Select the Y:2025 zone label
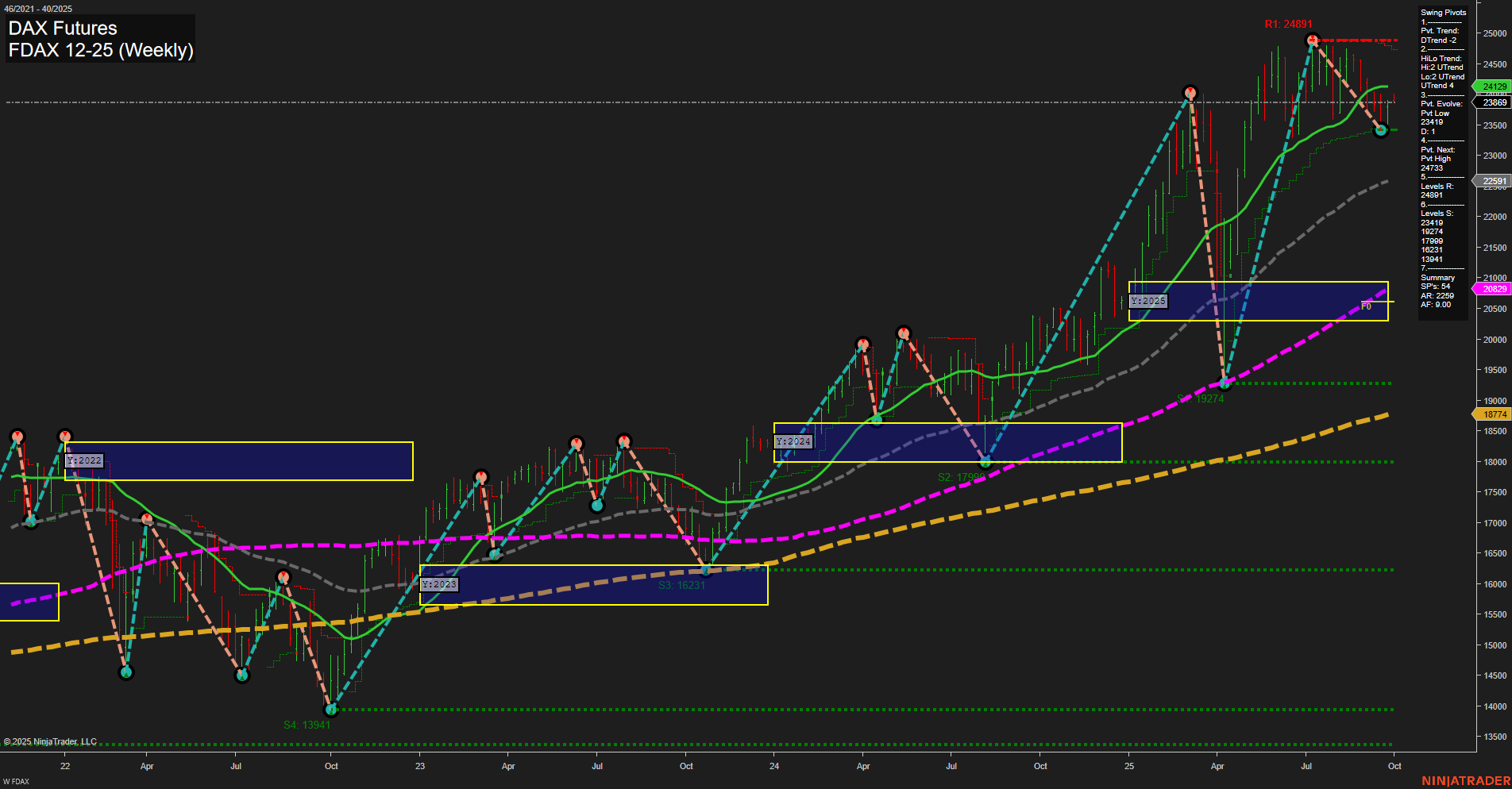The image size is (1512, 789). 1148,301
